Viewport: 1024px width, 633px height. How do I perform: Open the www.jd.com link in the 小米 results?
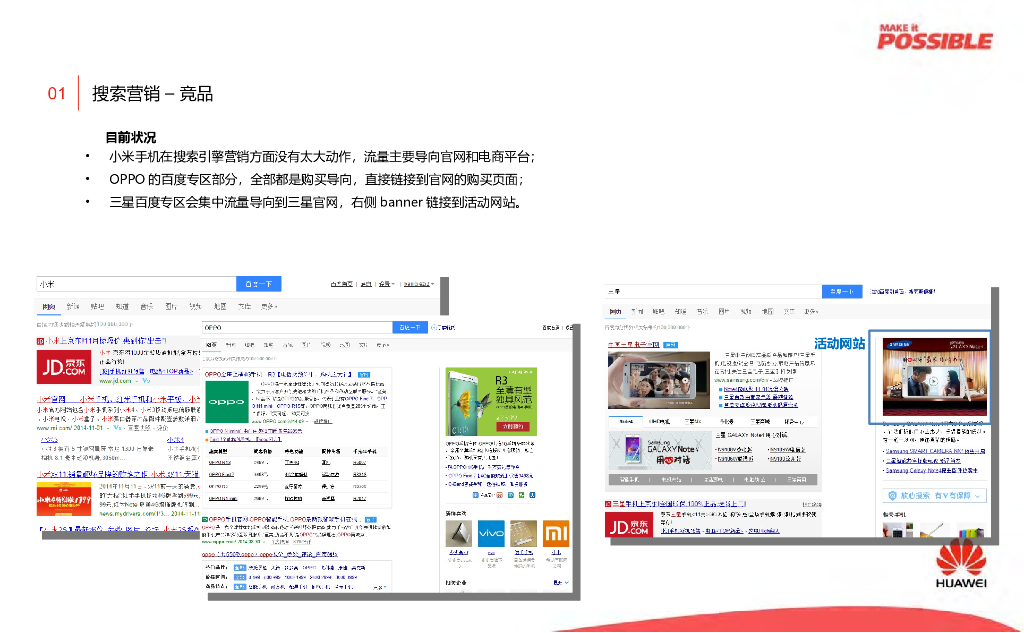(116, 381)
